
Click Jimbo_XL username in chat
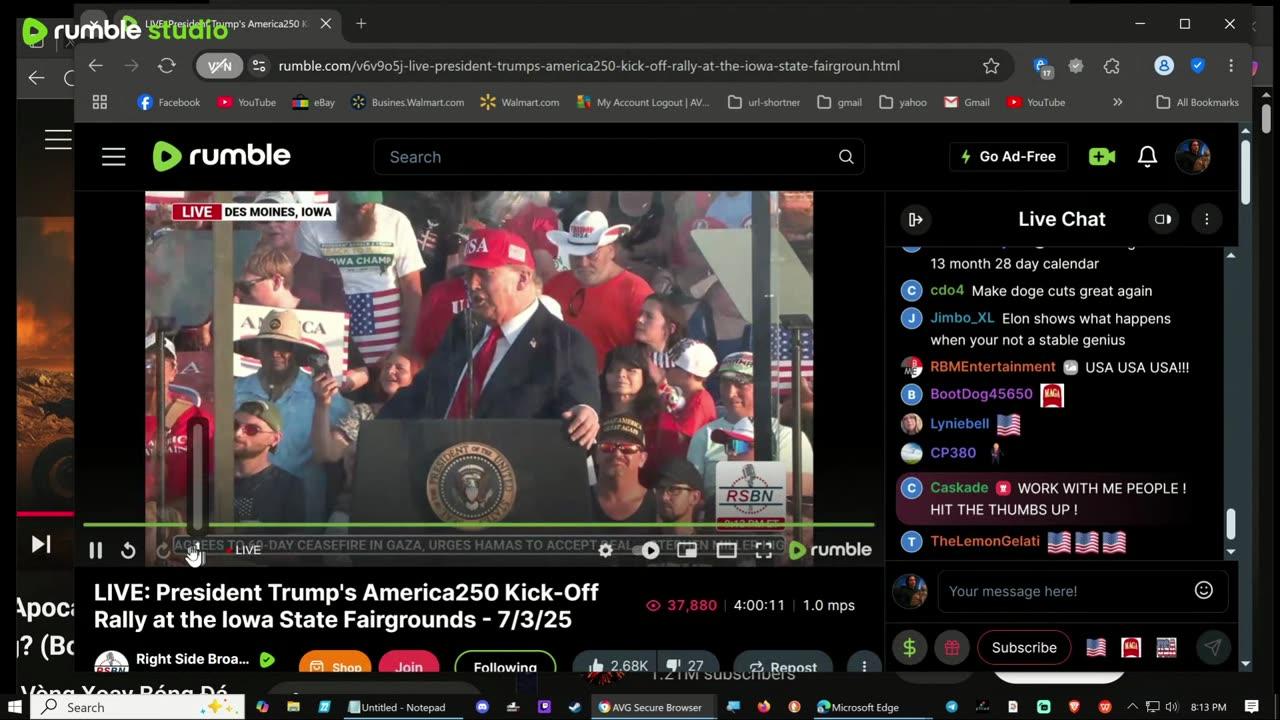click(x=962, y=318)
